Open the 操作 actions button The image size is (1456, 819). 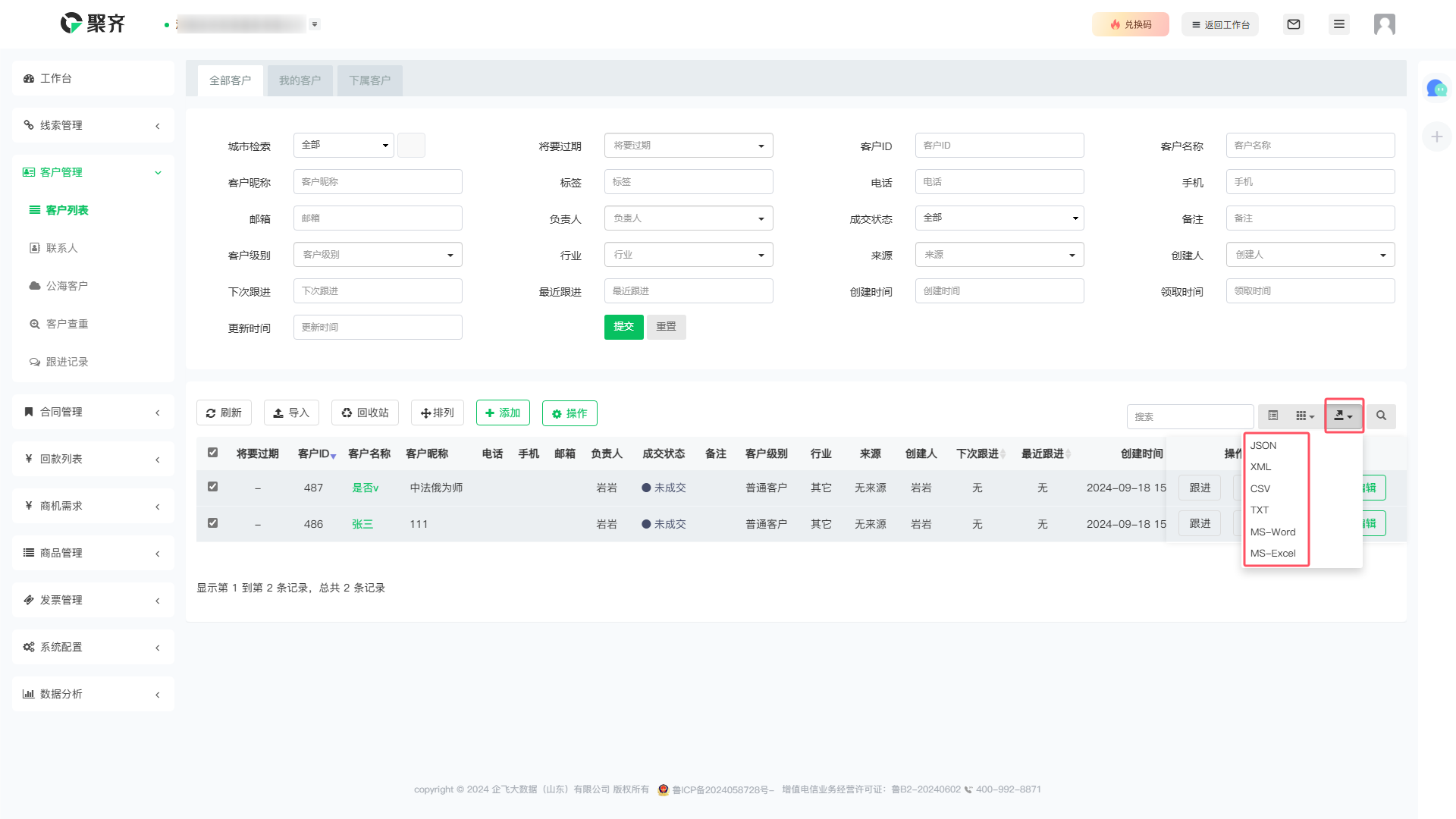[x=570, y=413]
